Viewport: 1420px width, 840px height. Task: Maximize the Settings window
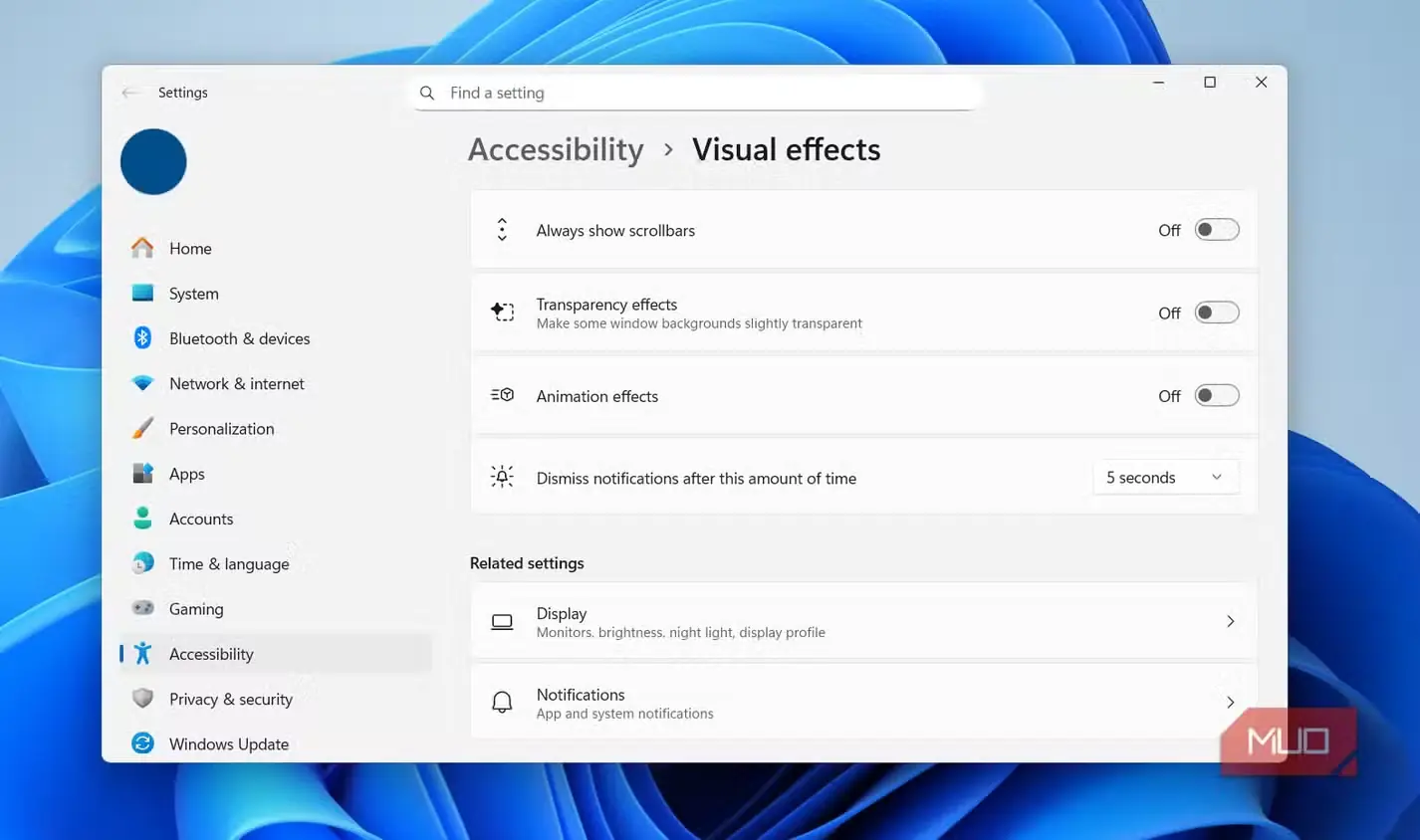pyautogui.click(x=1210, y=83)
